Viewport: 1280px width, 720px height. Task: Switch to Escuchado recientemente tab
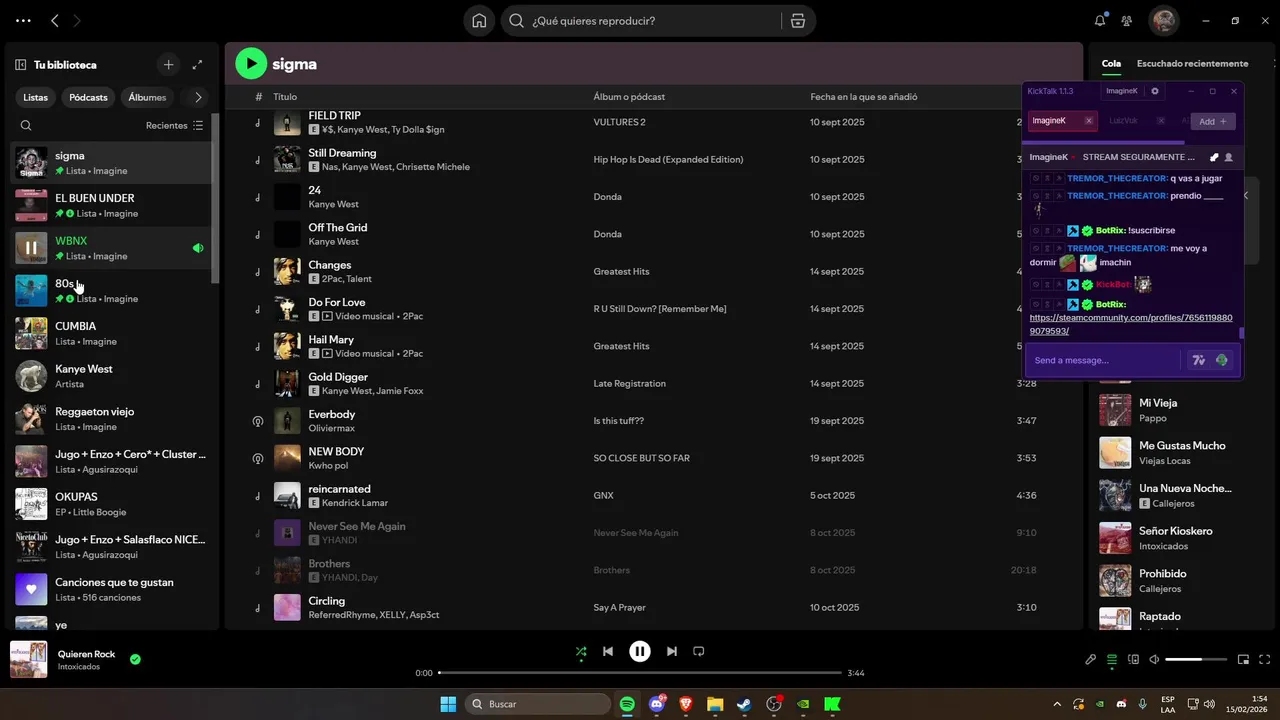(x=1192, y=64)
